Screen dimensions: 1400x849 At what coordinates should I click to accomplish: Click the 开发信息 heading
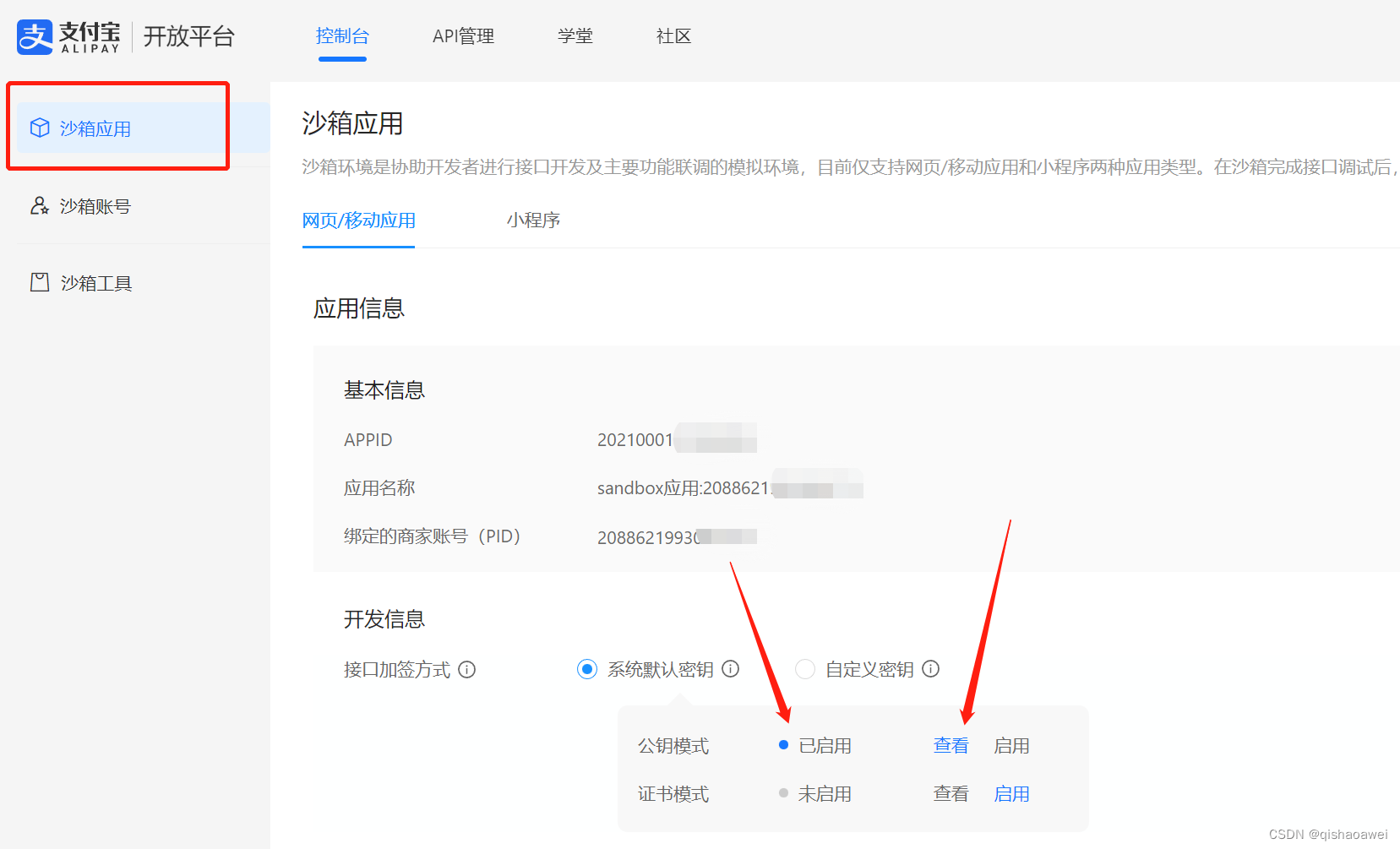[x=384, y=619]
